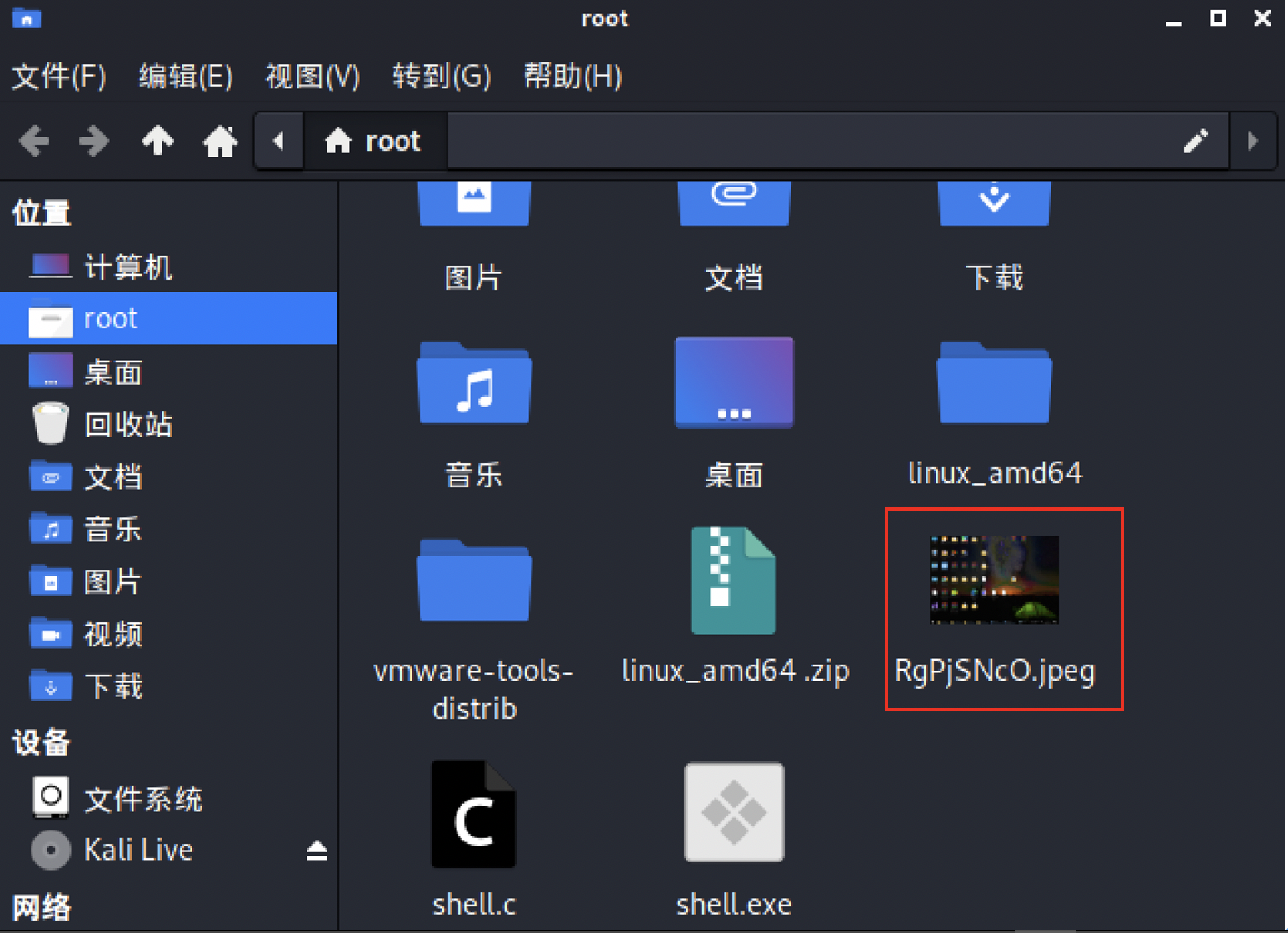Go back using the left arrow toolbar button
The image size is (1288, 933).
[34, 141]
